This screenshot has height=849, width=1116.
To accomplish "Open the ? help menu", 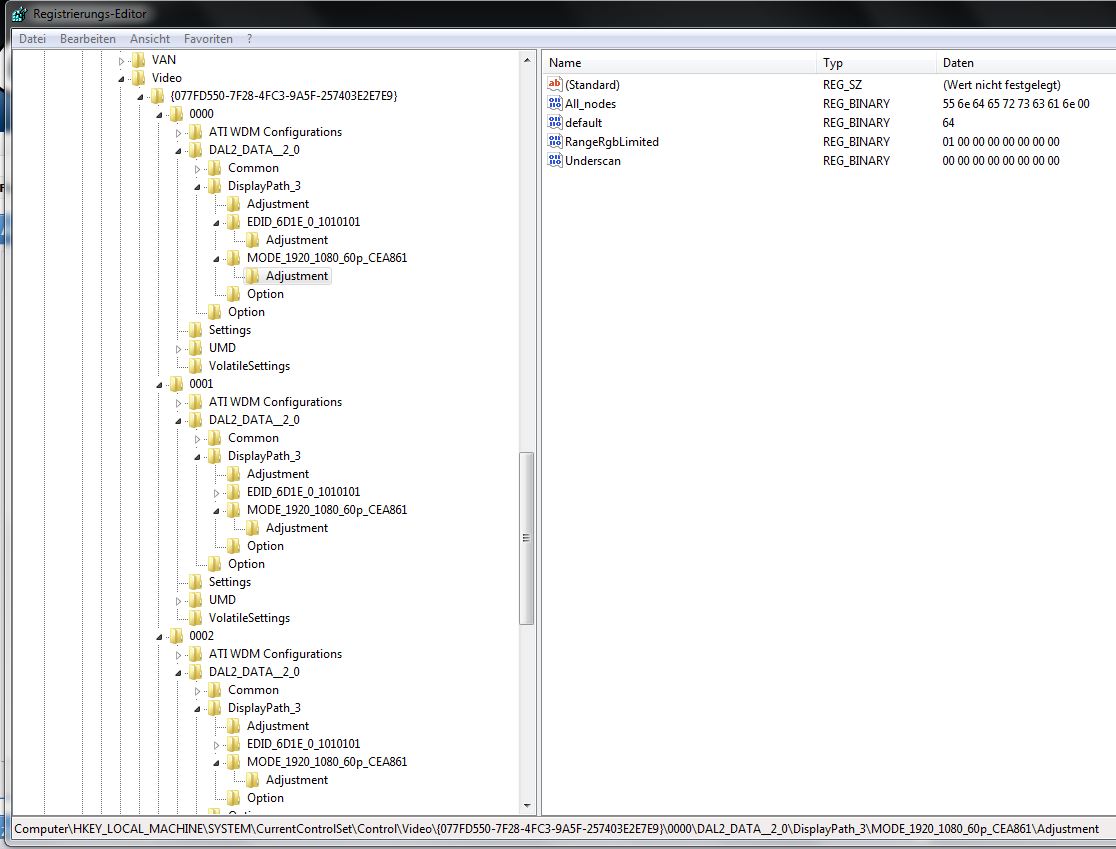I will pyautogui.click(x=249, y=39).
